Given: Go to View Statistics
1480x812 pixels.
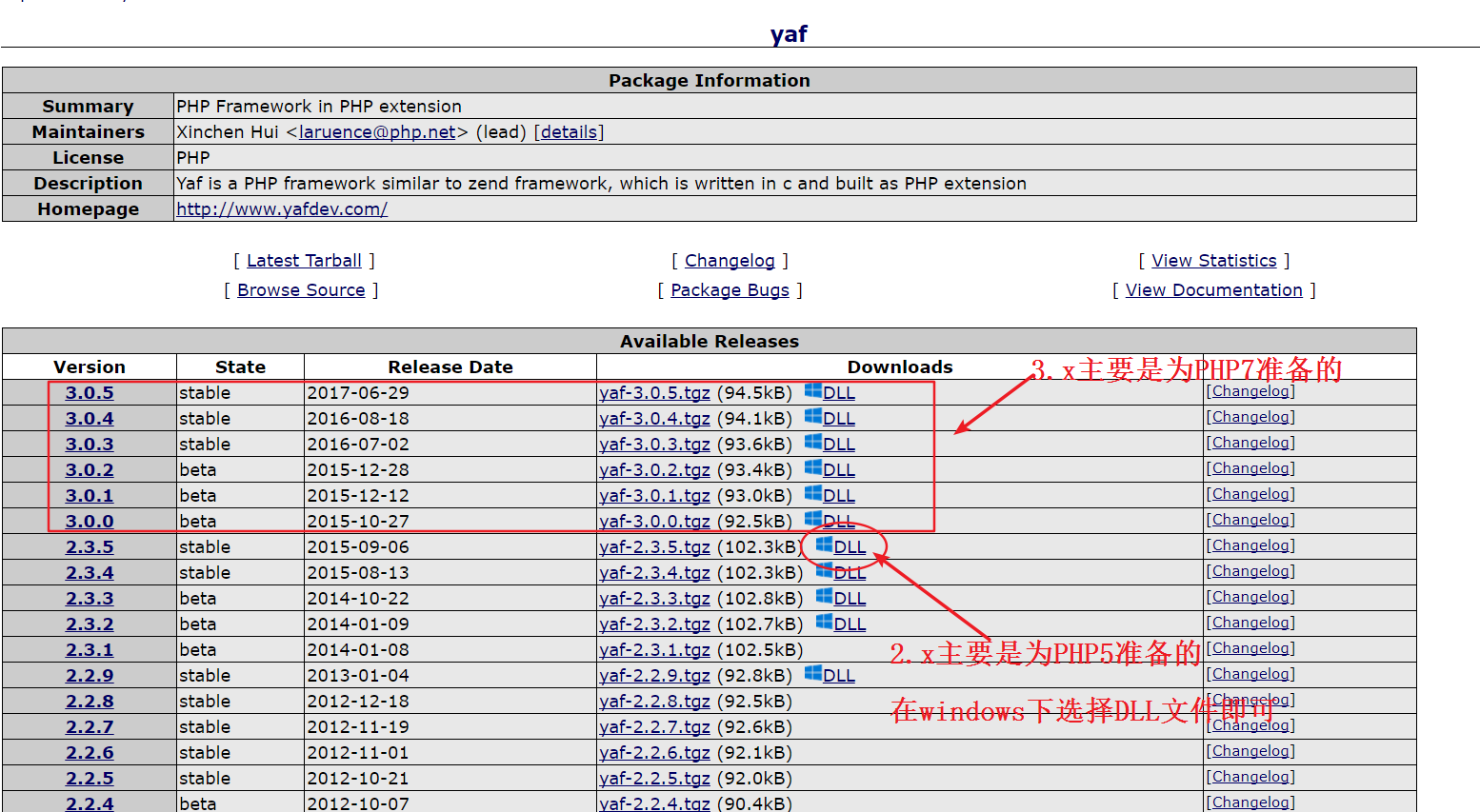Looking at the screenshot, I should pos(1213,261).
